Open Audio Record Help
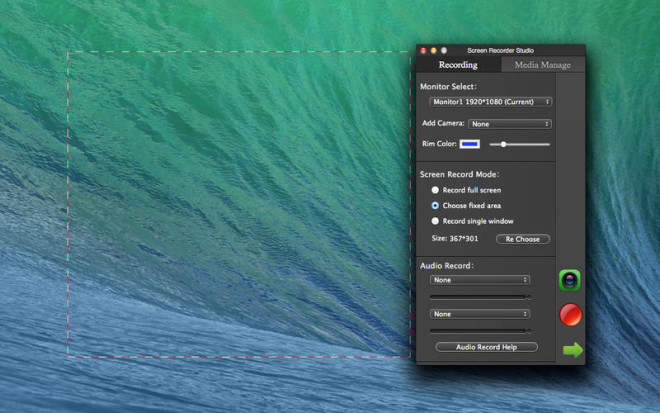 click(x=486, y=347)
